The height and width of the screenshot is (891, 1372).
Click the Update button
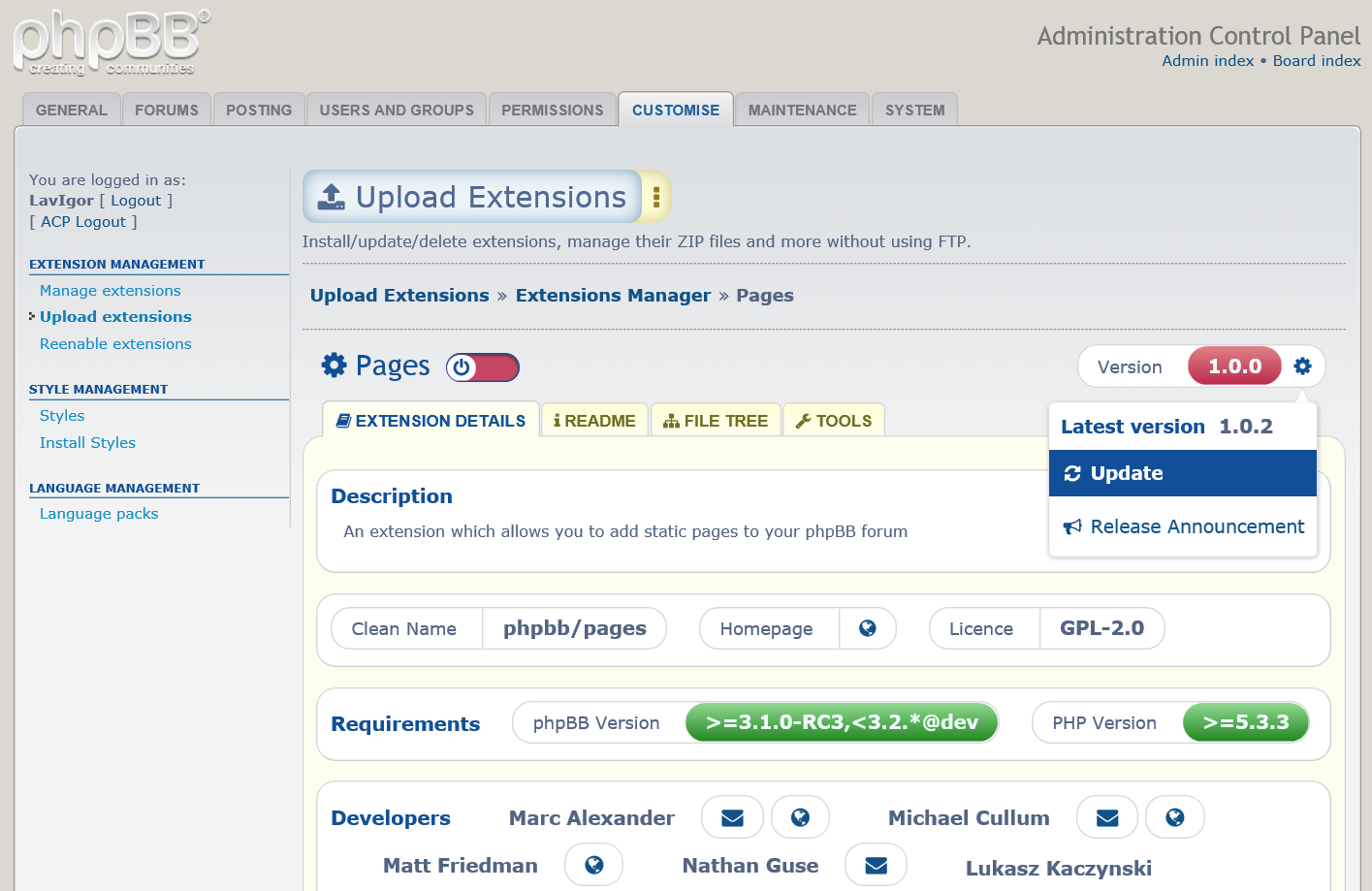click(1183, 473)
